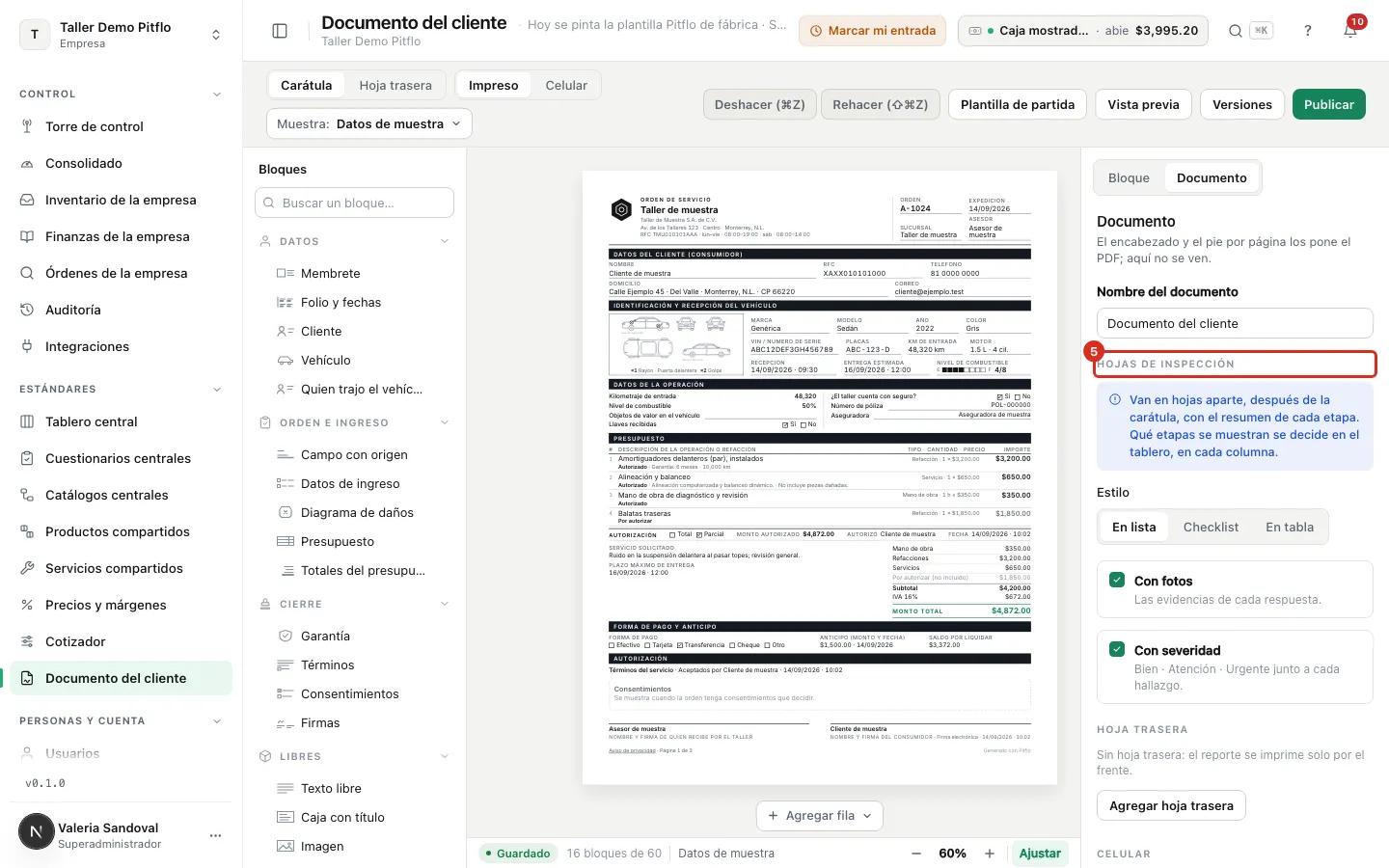Focus the Buscar un bloque search field
1389x868 pixels.
point(354,203)
